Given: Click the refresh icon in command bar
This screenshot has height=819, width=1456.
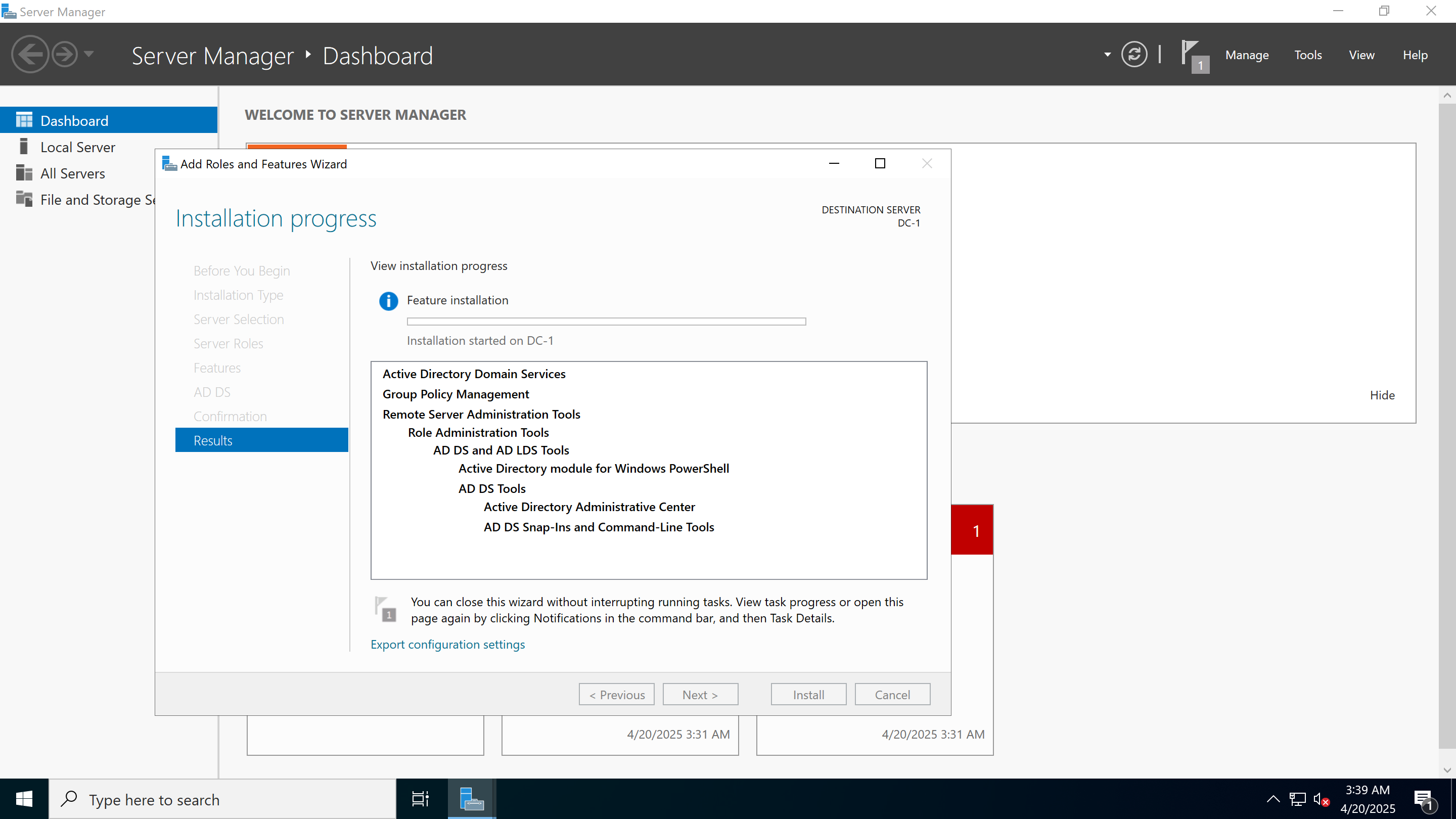Looking at the screenshot, I should click(1134, 54).
